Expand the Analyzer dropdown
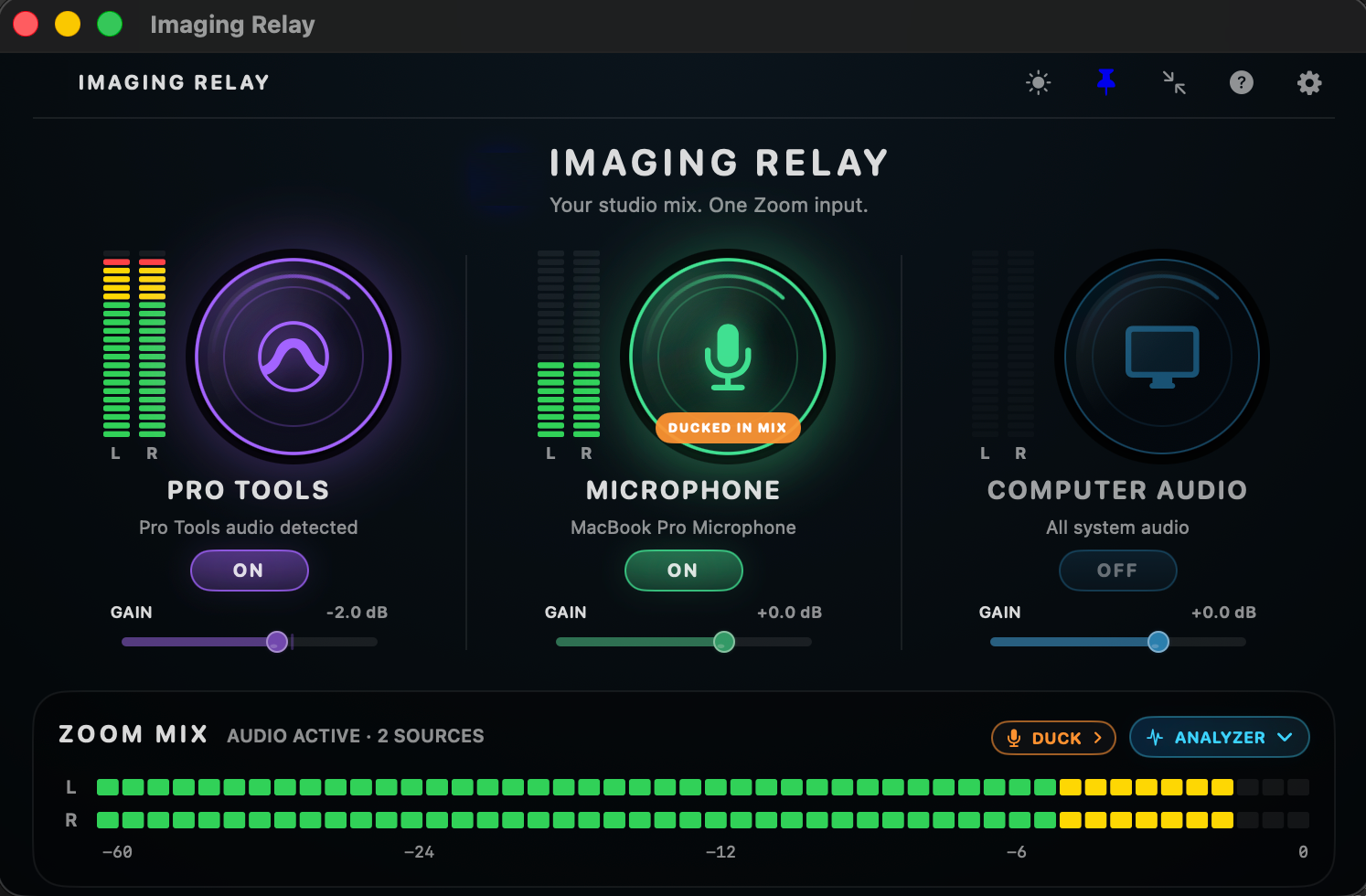This screenshot has height=896, width=1366. [x=1220, y=738]
